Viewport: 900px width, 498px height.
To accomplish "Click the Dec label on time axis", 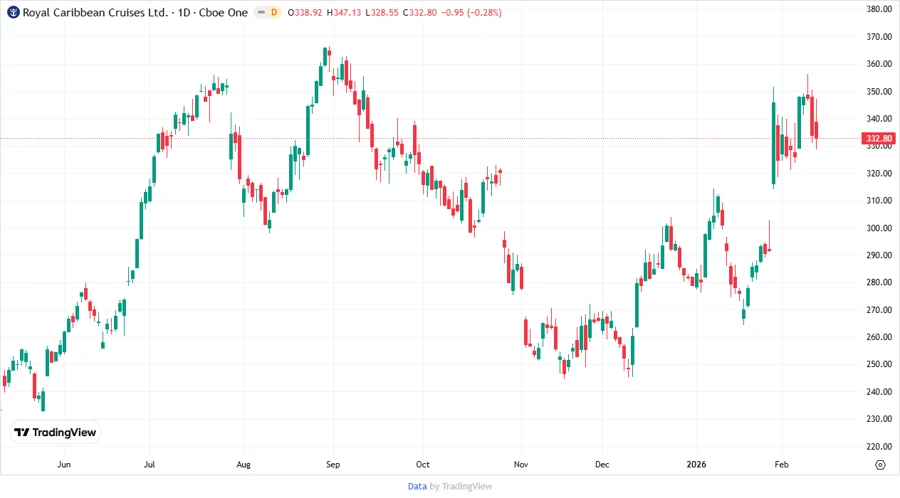I will coord(602,464).
